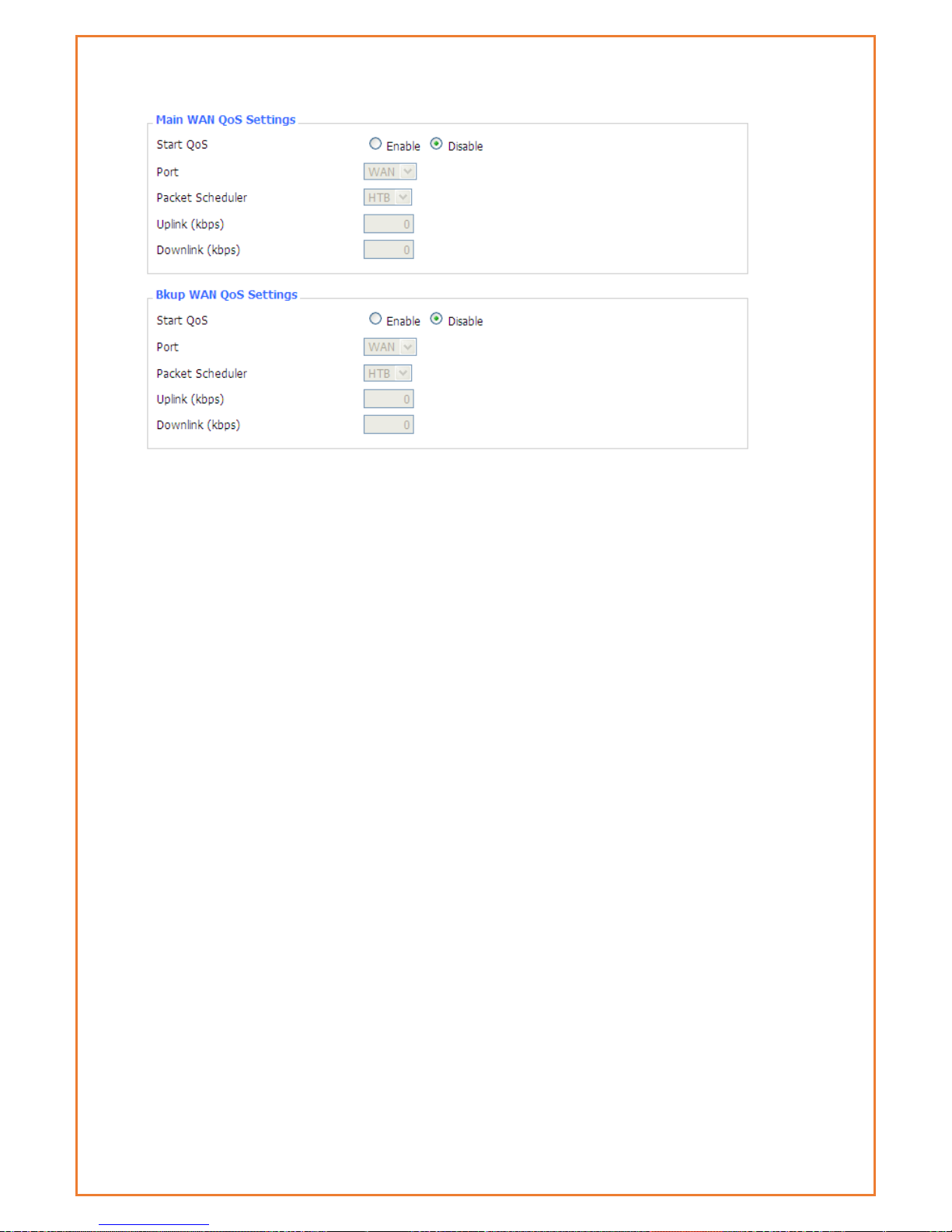Viewport: 952px width, 1232px height.
Task: Click Uplink (kbps) label in Bkup WAN section
Action: (190, 399)
